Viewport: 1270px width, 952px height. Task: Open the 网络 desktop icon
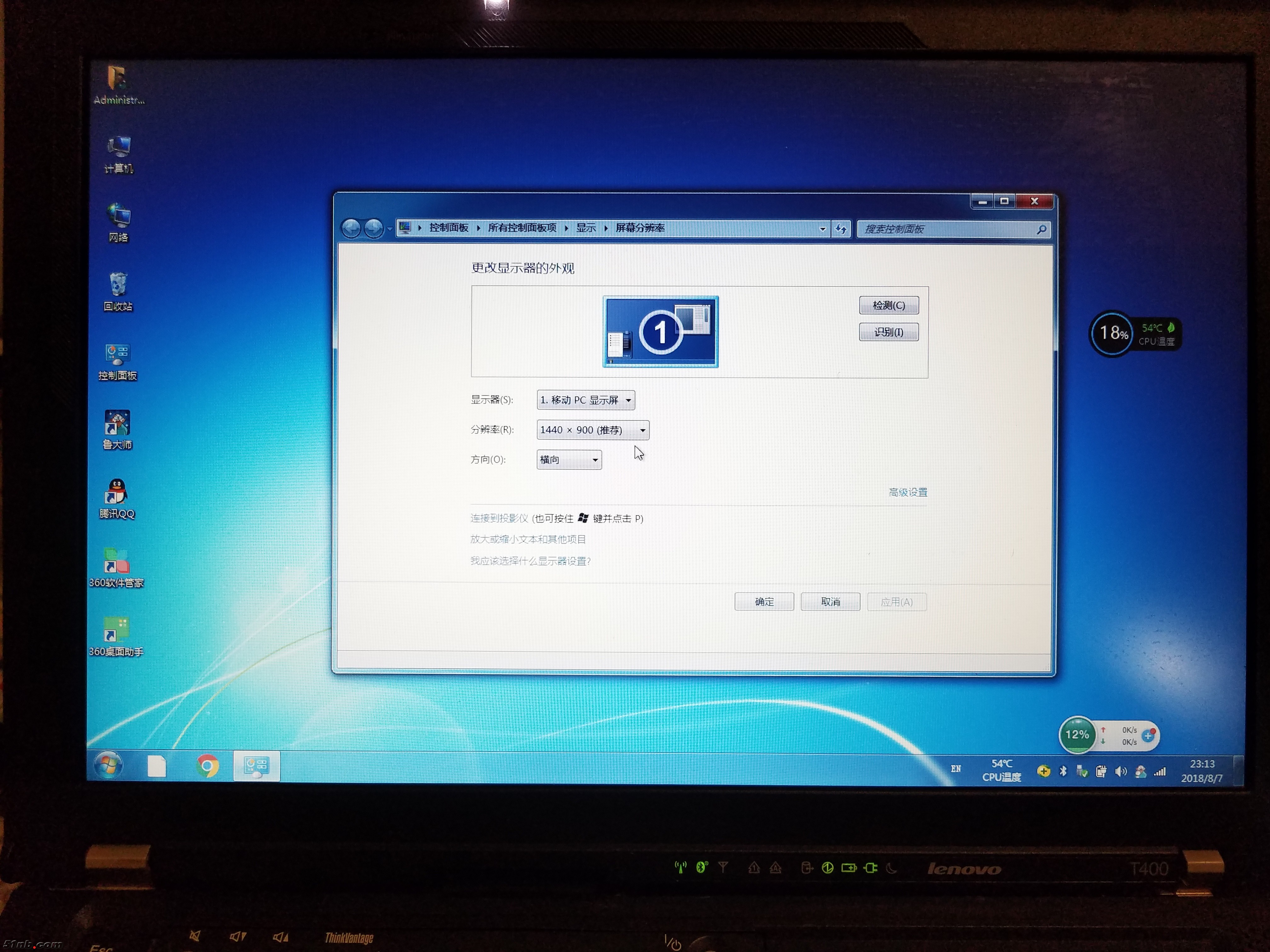coord(118,223)
